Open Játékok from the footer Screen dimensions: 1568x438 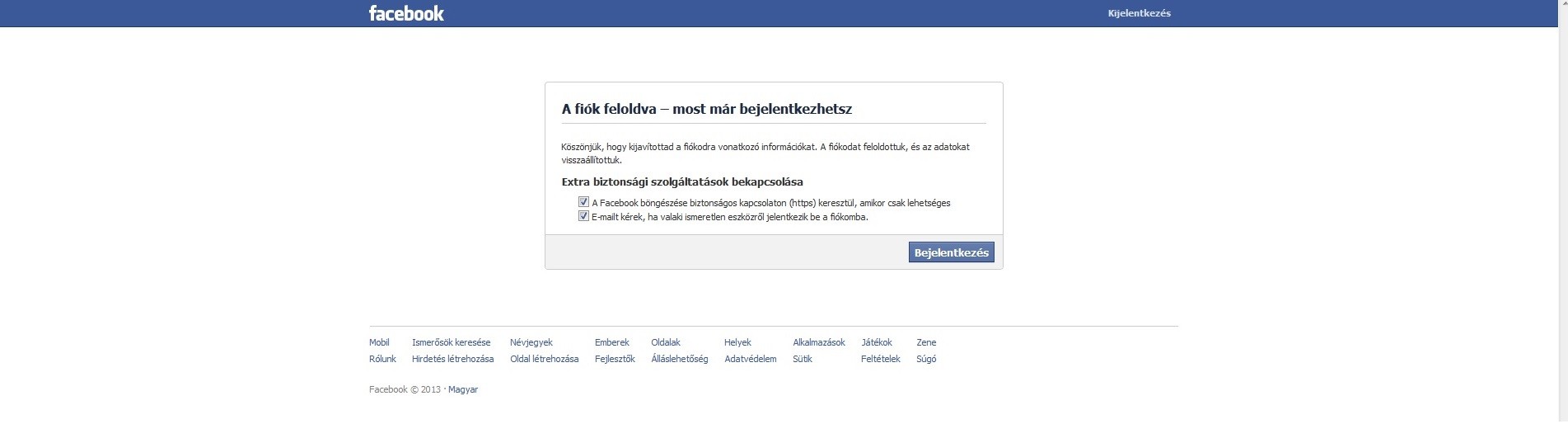point(876,342)
